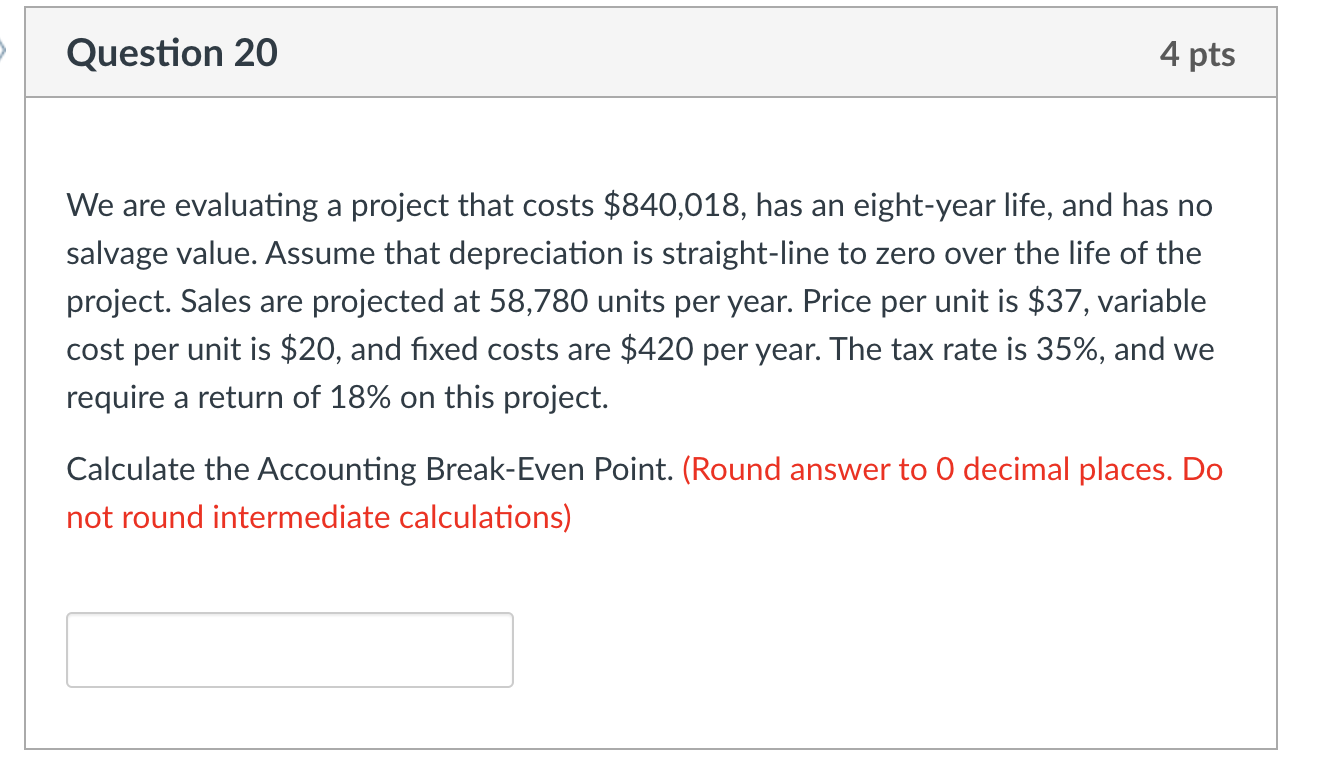Select the line about 58,780 units per year
Screen dimensions: 1330x770
pyautogui.click(x=600, y=300)
